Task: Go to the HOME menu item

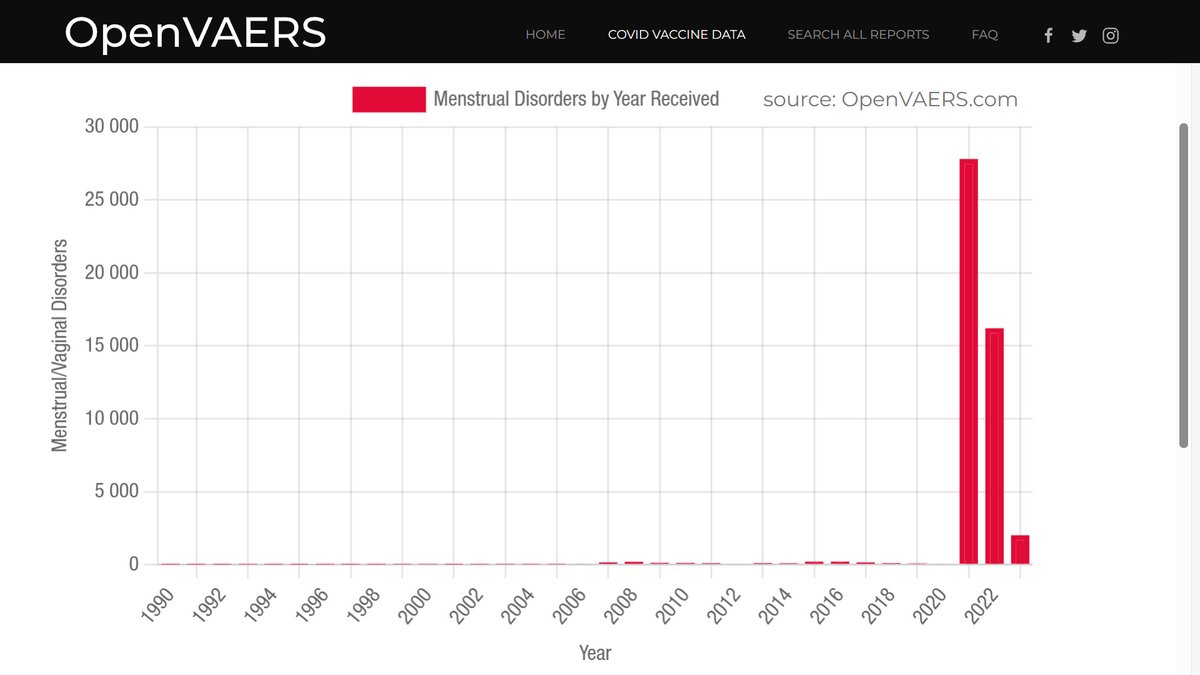Action: click(x=546, y=35)
